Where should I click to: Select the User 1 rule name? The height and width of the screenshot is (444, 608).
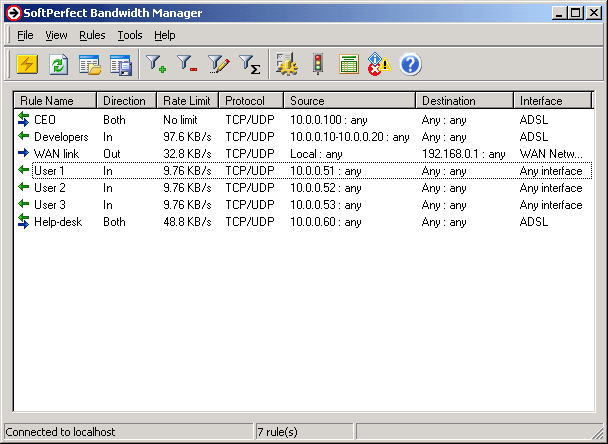coord(50,171)
